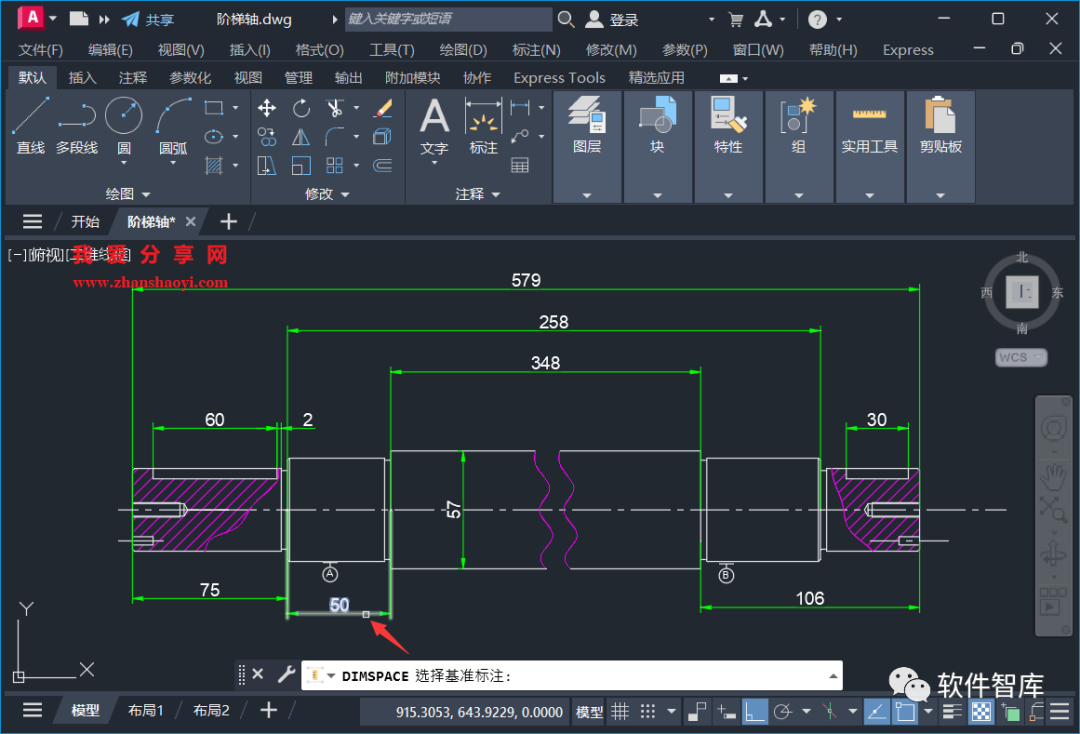
Task: Activate the Rotate tool
Action: click(301, 108)
